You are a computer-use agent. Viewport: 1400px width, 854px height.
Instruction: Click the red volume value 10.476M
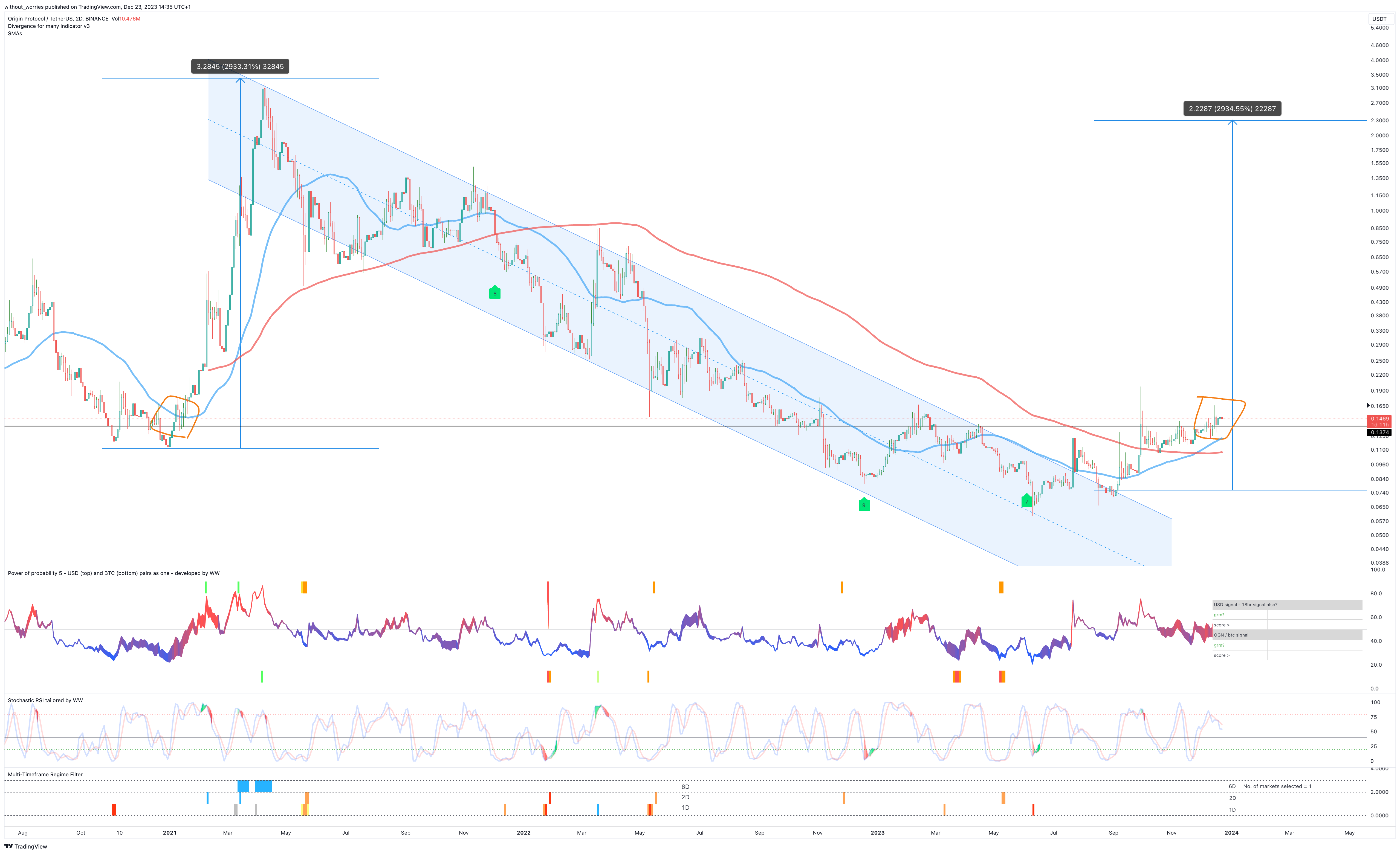[x=129, y=19]
